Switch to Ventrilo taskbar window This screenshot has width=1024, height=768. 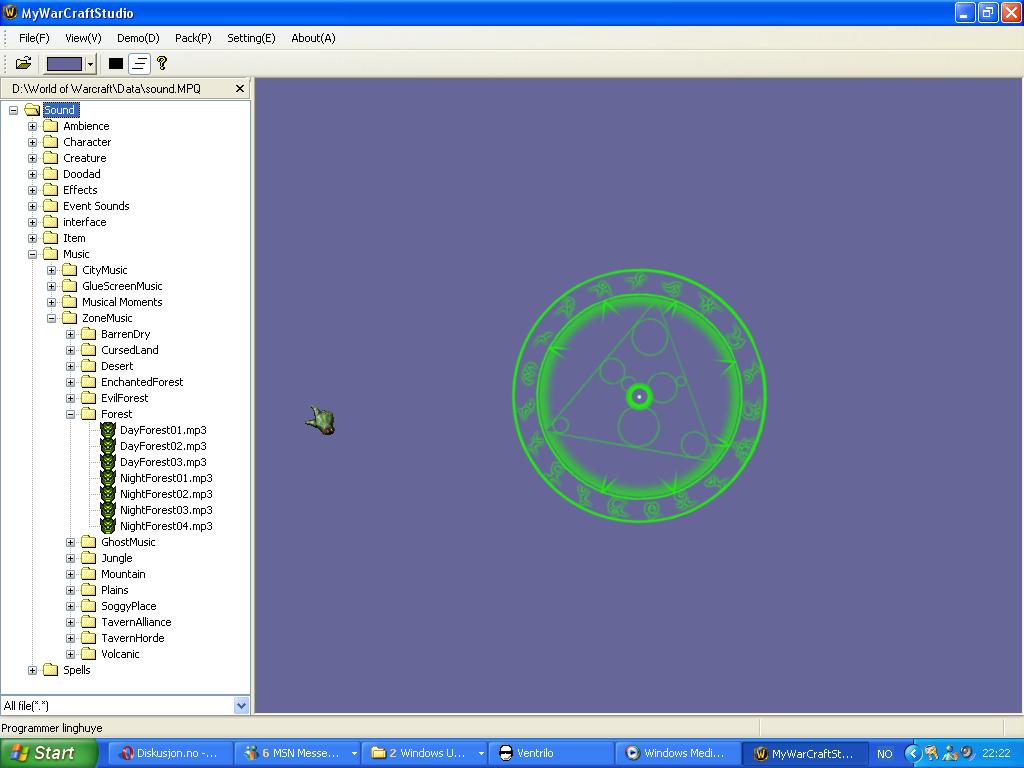[x=552, y=753]
